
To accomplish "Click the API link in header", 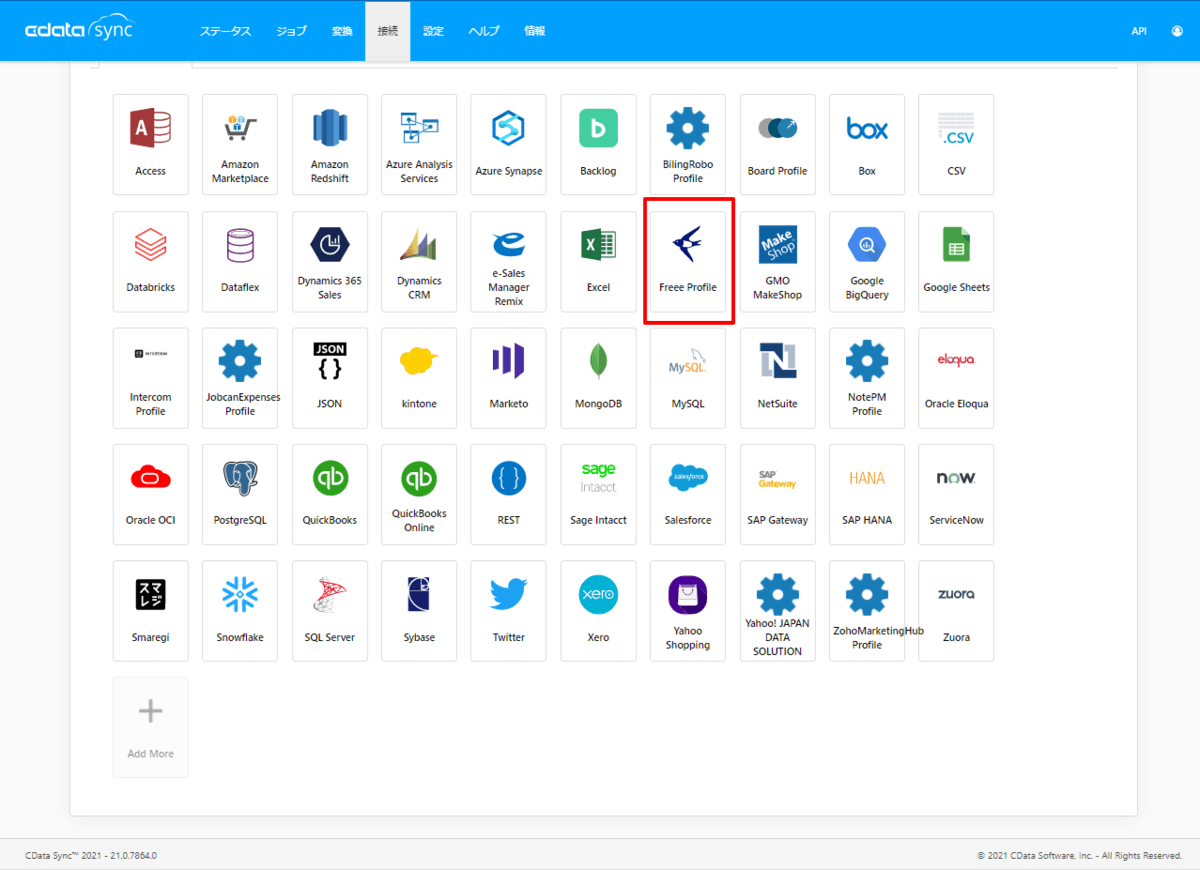I will [x=1139, y=31].
